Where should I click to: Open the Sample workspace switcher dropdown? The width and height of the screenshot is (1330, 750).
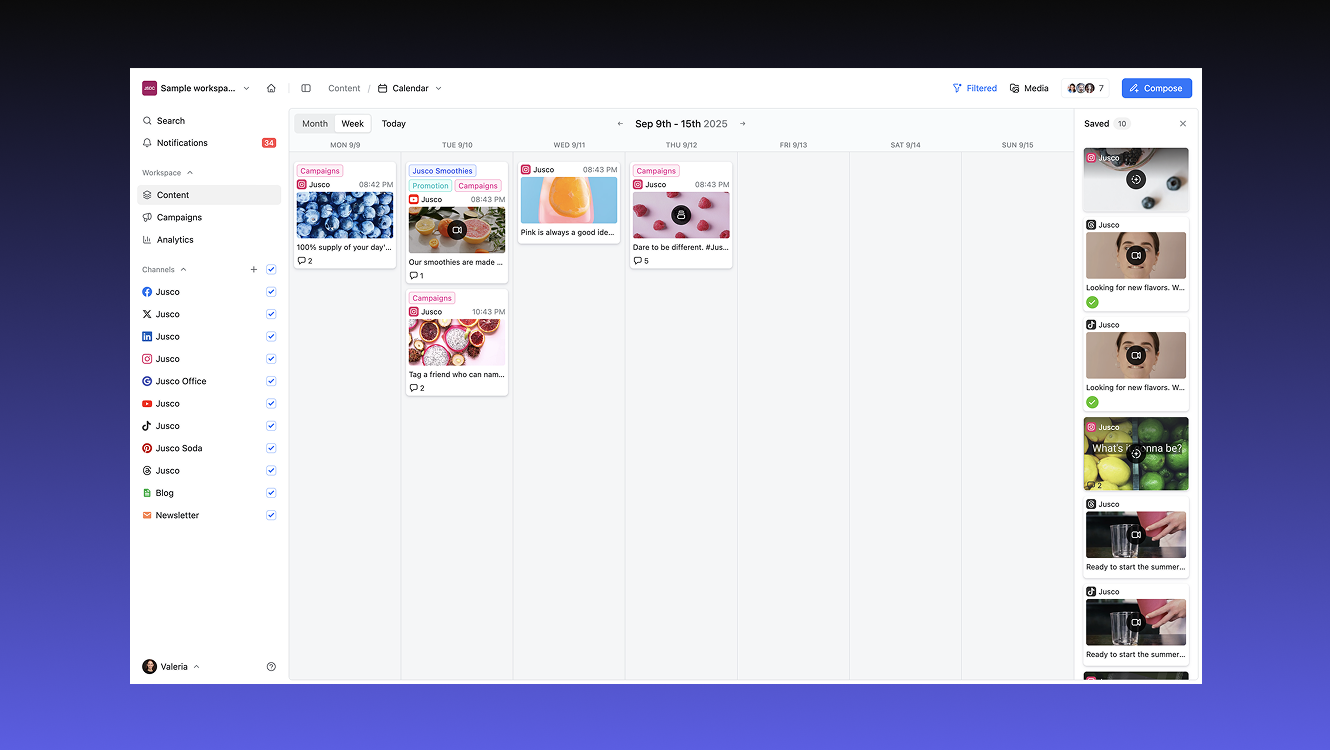[x=196, y=88]
